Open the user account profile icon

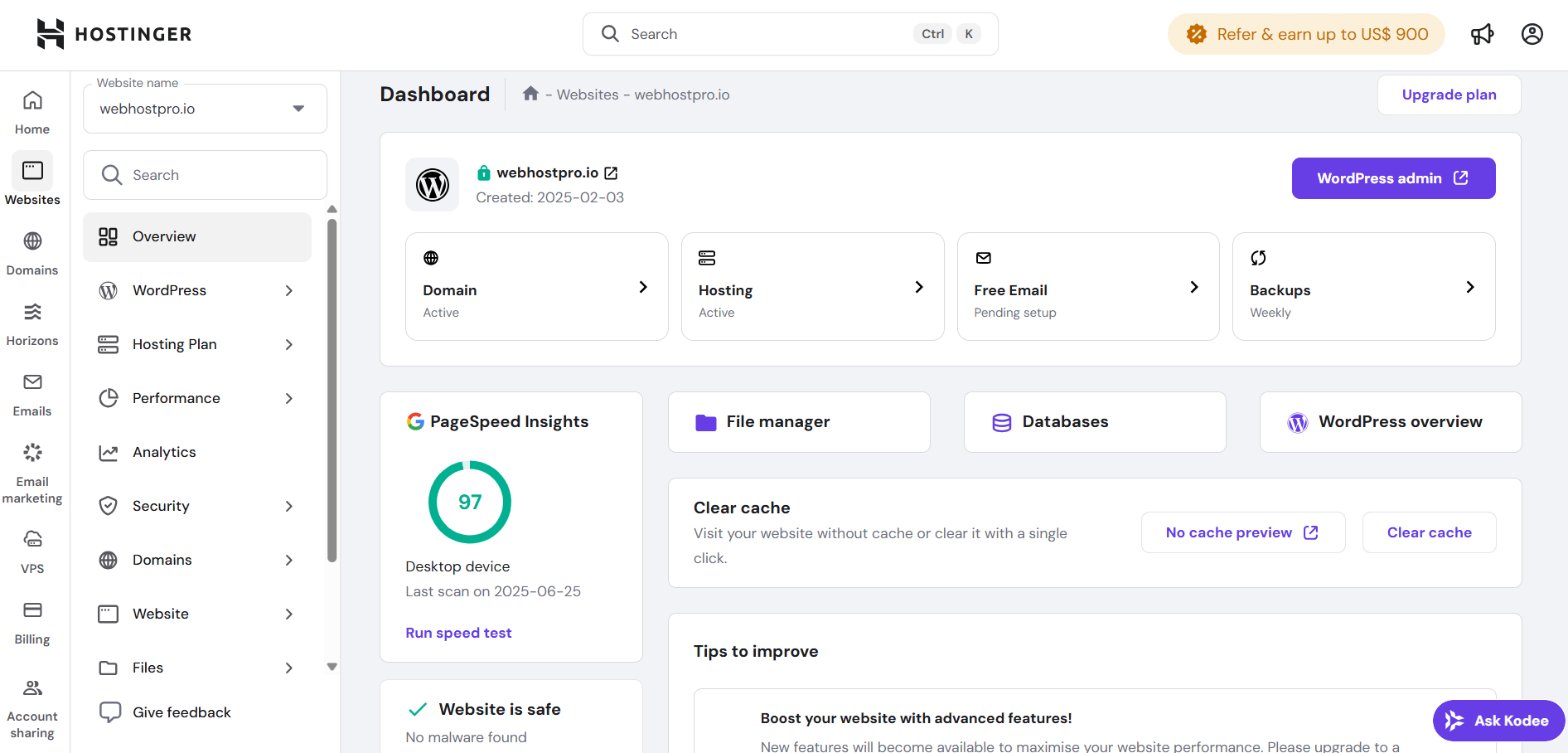tap(1532, 34)
